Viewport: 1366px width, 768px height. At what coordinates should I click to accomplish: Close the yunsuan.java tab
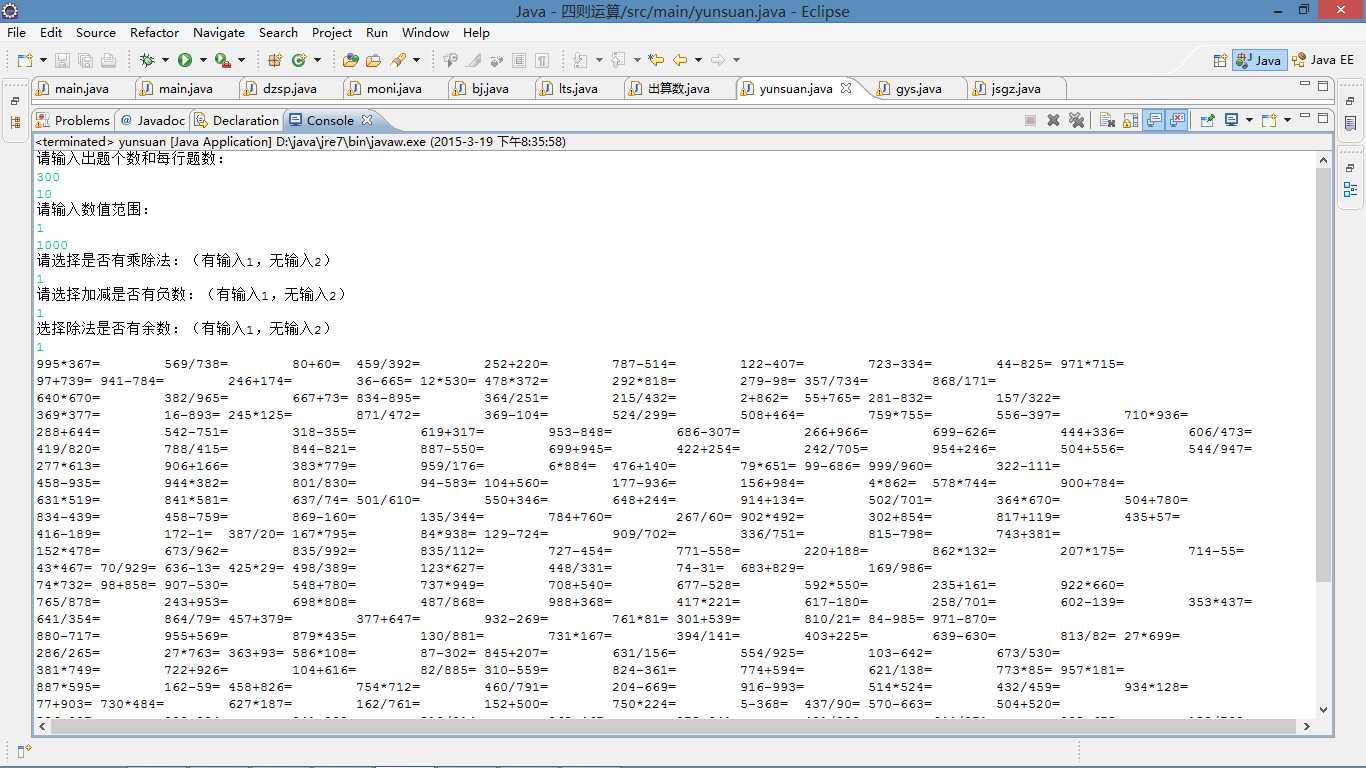click(845, 88)
